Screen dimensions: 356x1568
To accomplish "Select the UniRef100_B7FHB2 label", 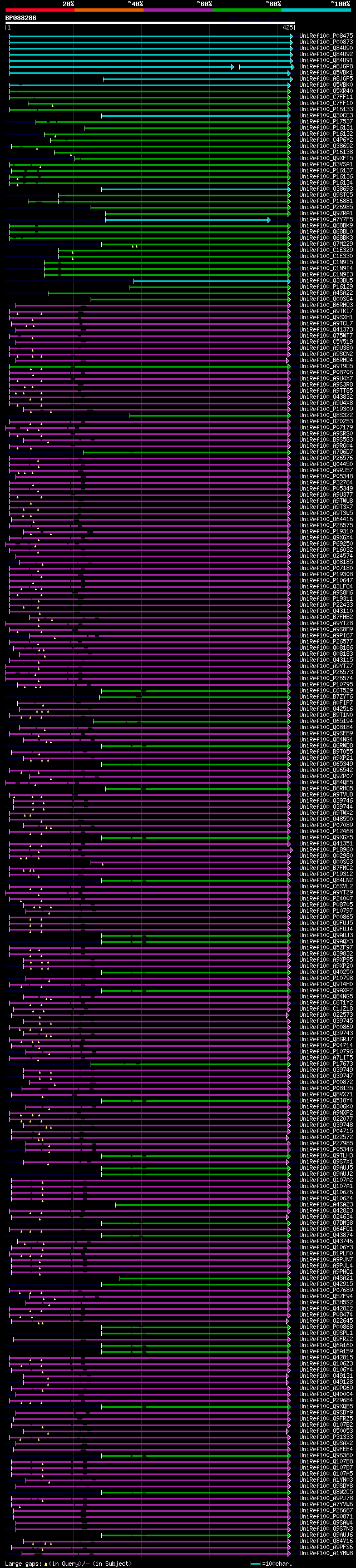I will 326,617.
